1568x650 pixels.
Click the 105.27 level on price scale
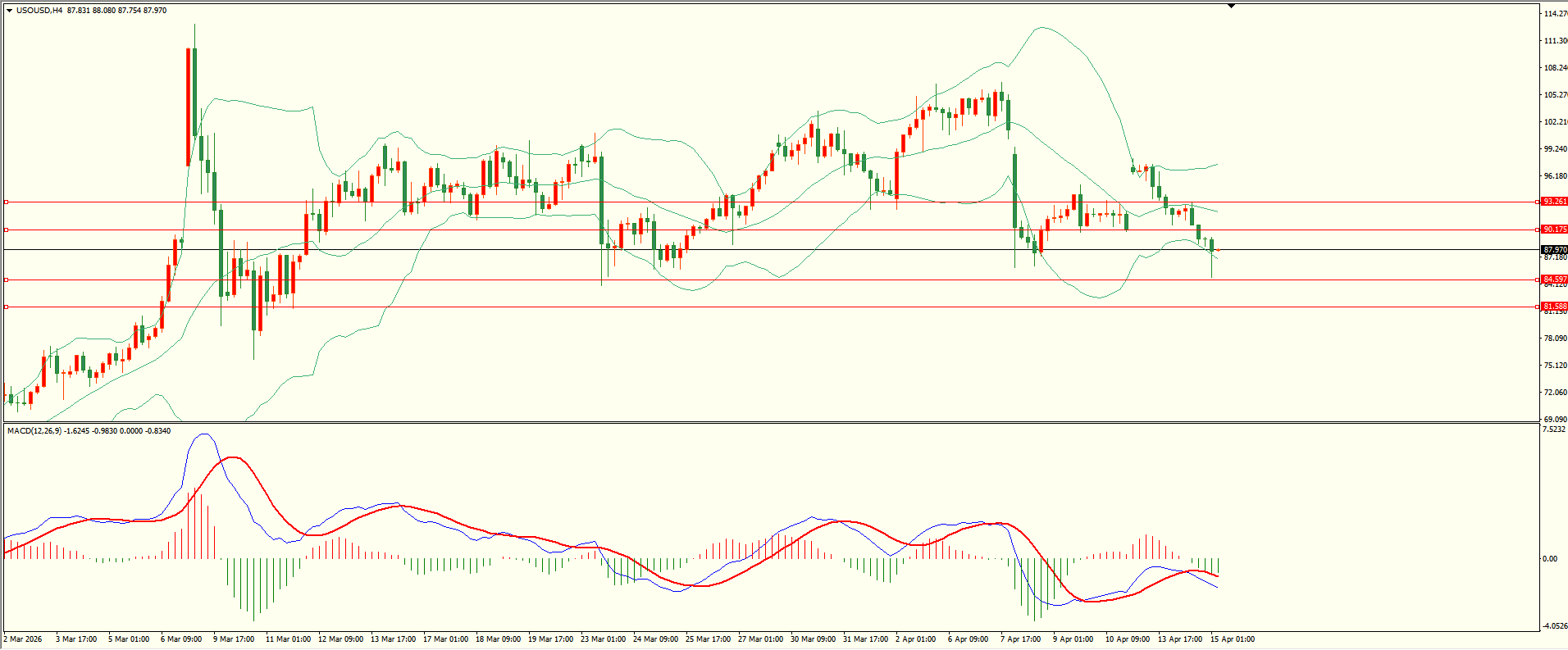(1555, 95)
